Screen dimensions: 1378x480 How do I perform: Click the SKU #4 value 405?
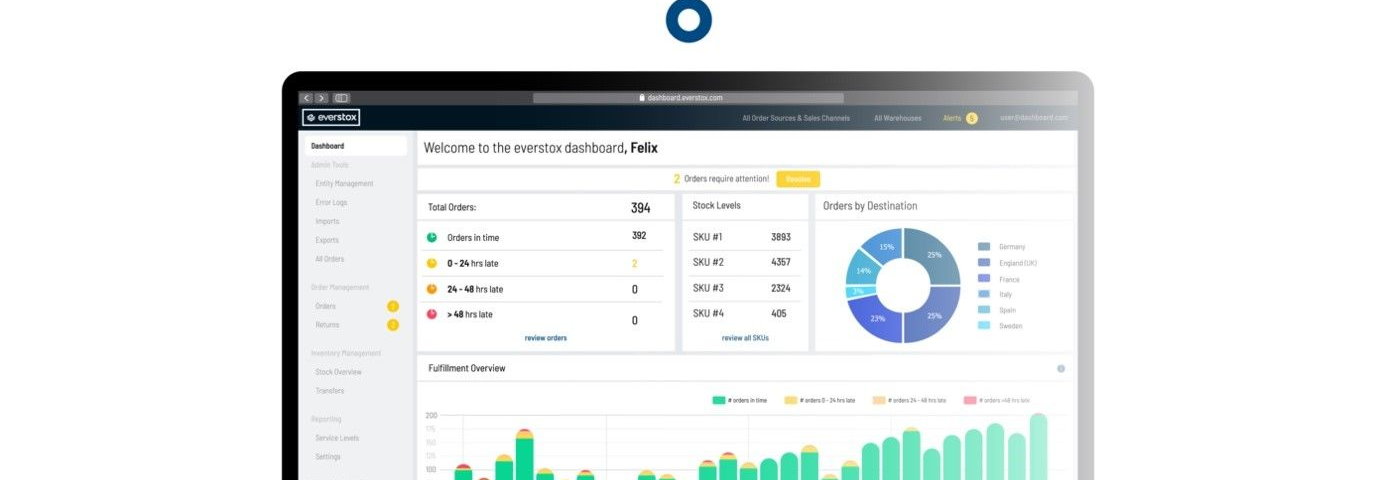779,313
